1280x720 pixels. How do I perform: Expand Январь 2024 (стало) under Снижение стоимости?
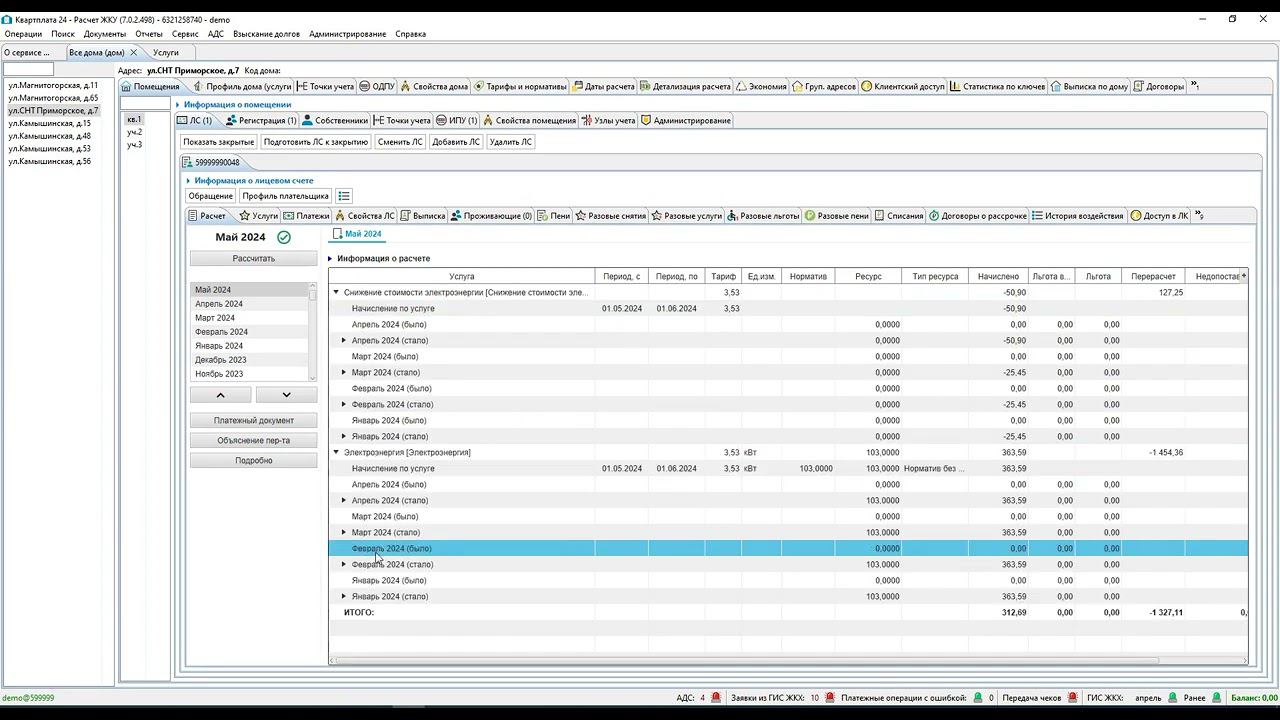[x=344, y=436]
